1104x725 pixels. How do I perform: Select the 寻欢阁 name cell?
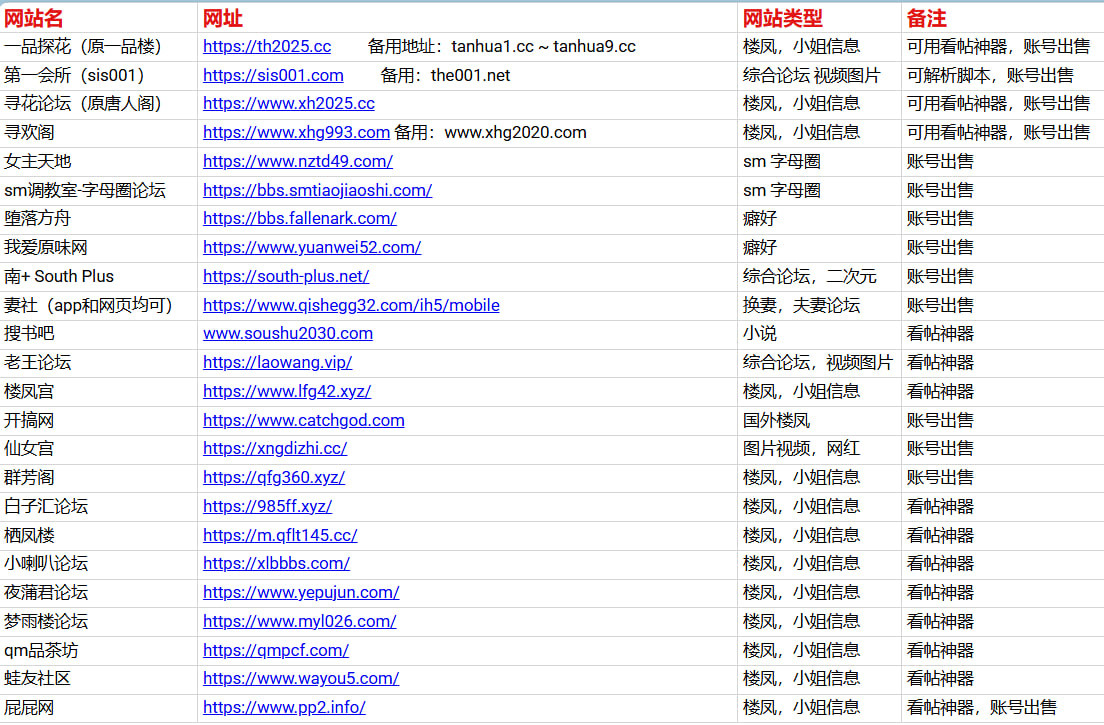[99, 132]
